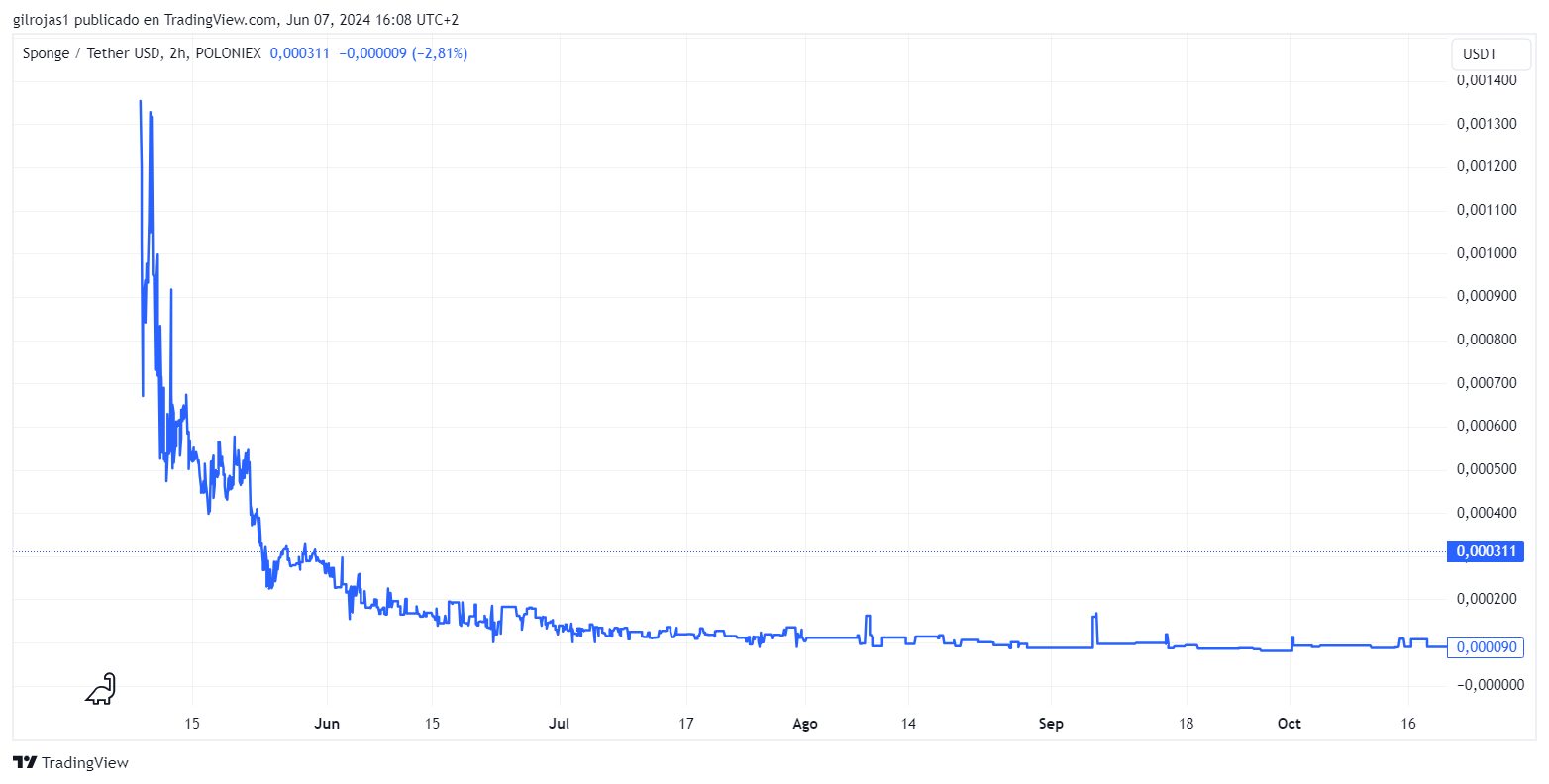Click the Jul label on the time axis
1549x784 pixels.
click(560, 724)
